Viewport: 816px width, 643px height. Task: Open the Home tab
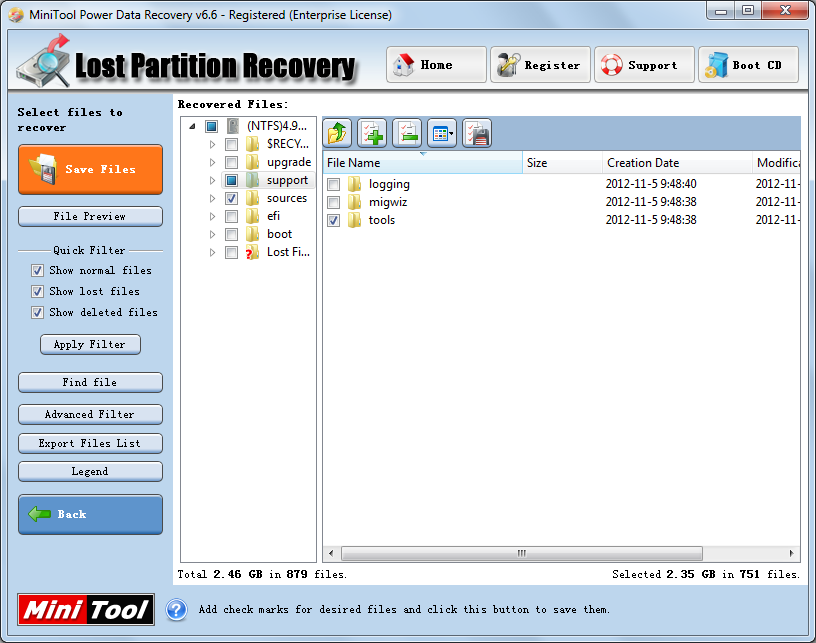(436, 65)
